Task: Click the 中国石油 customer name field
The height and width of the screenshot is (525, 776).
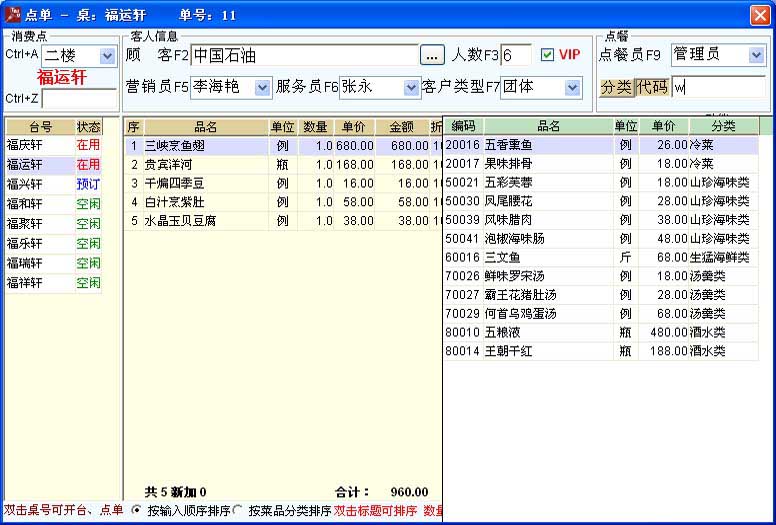Action: [x=302, y=55]
